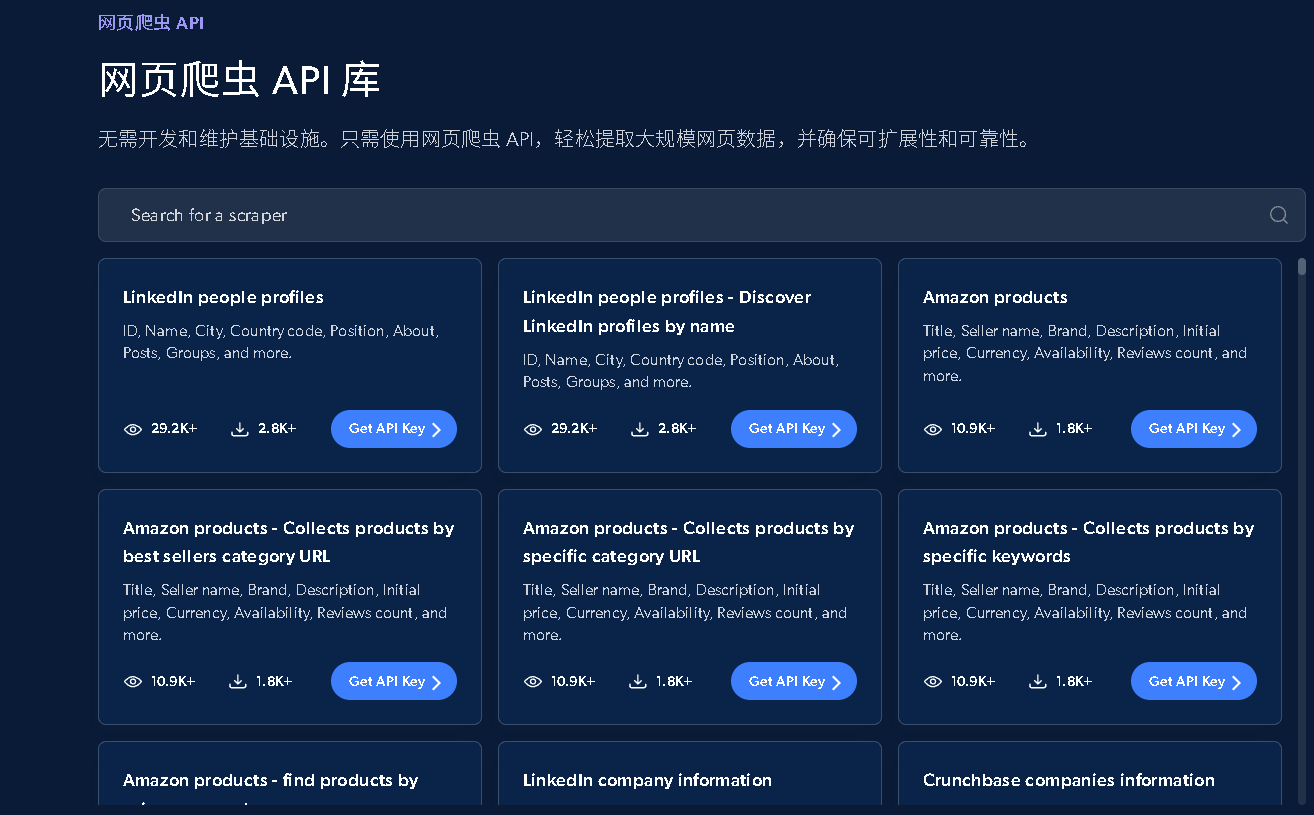Open Collects products by best sellers category URL title

288,542
